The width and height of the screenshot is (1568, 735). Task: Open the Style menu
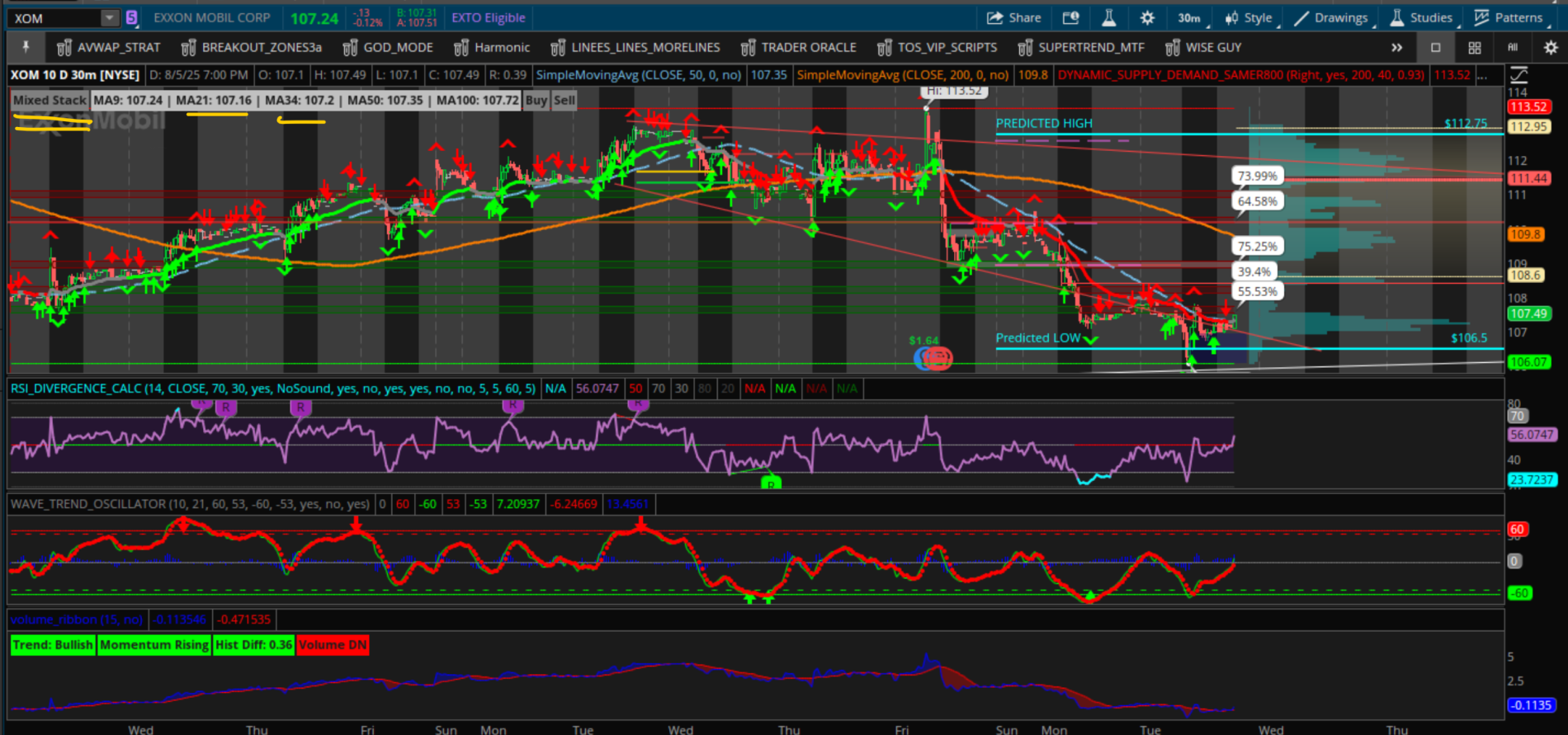click(x=1249, y=18)
